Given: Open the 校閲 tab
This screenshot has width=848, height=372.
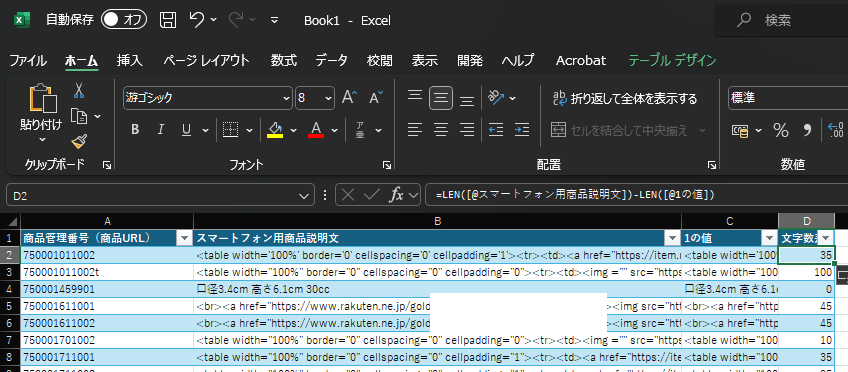Looking at the screenshot, I should pyautogui.click(x=379, y=60).
